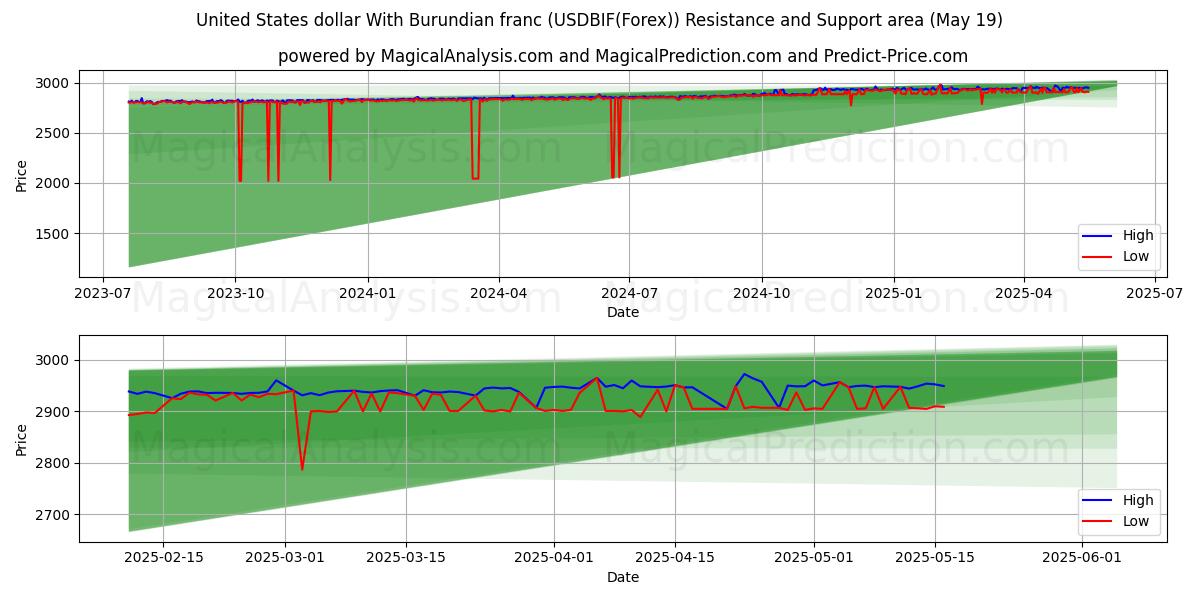Click the 2025-03-15 tick label on bottom chart
The image size is (1200, 600).
tap(407, 558)
